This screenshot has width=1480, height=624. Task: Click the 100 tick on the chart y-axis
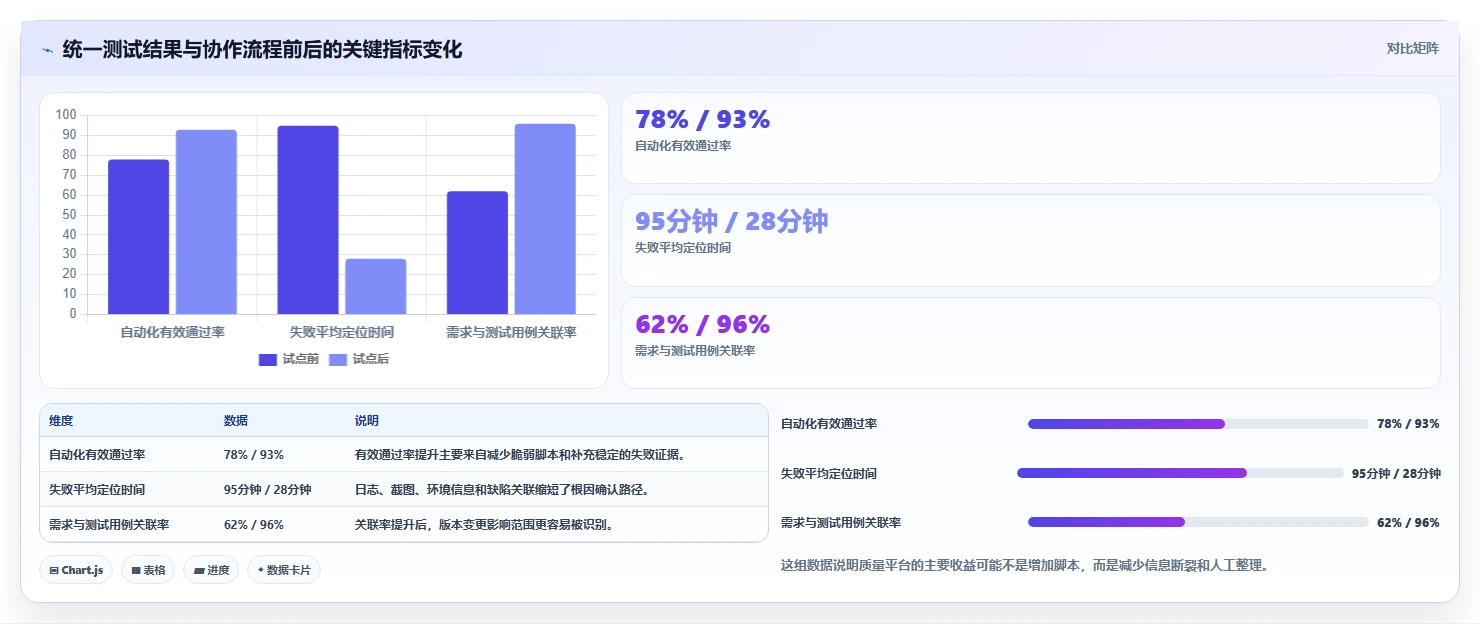pos(66,115)
